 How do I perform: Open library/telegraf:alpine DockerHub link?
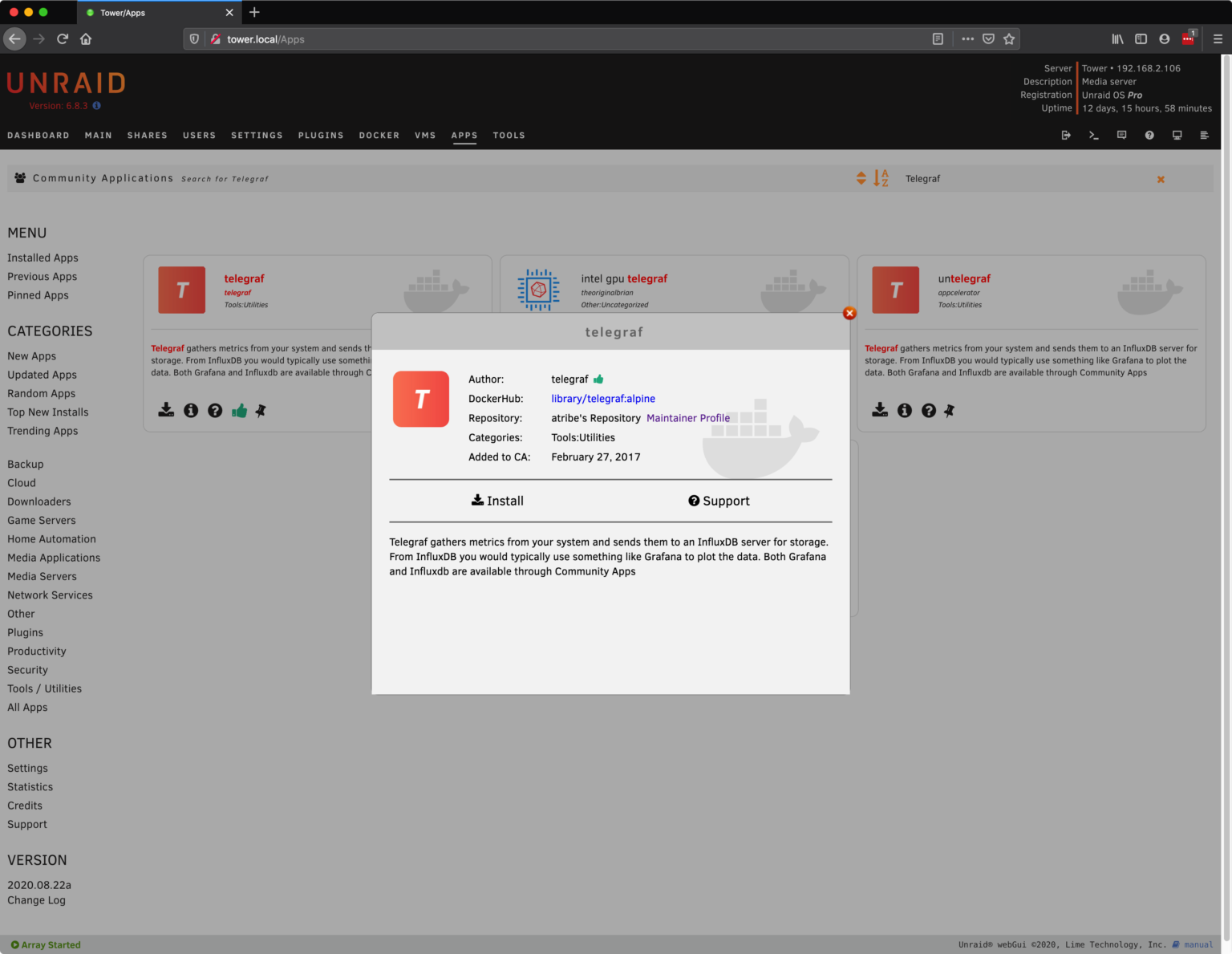(603, 399)
